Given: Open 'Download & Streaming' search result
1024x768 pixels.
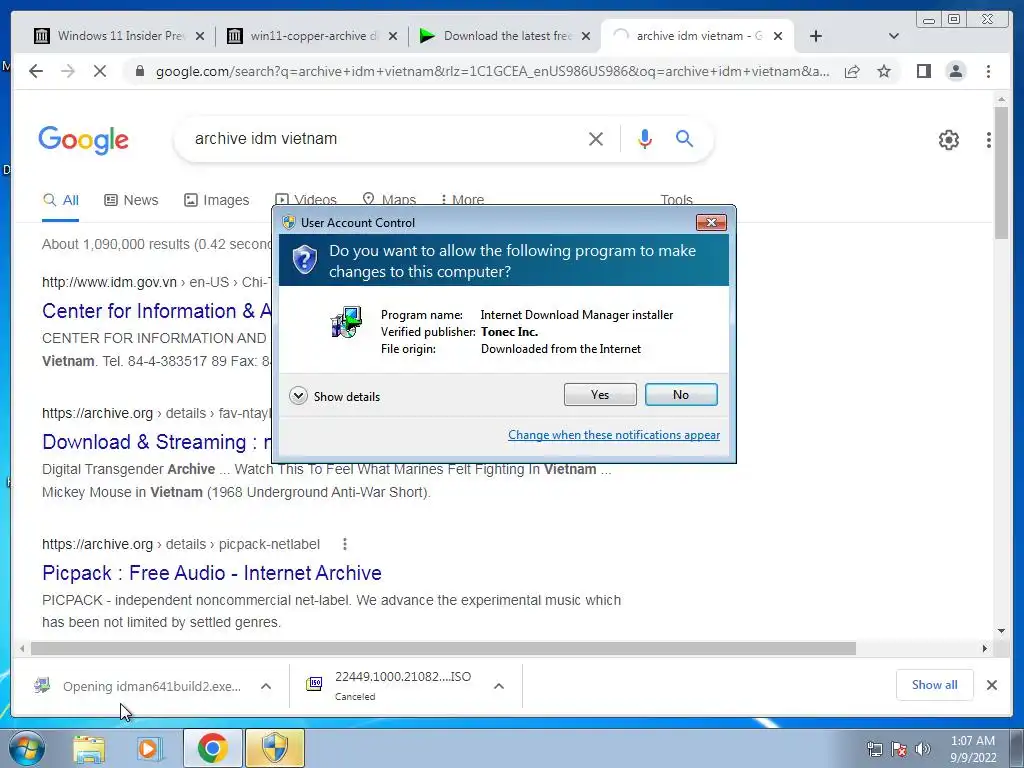Looking at the screenshot, I should pyautogui.click(x=157, y=442).
